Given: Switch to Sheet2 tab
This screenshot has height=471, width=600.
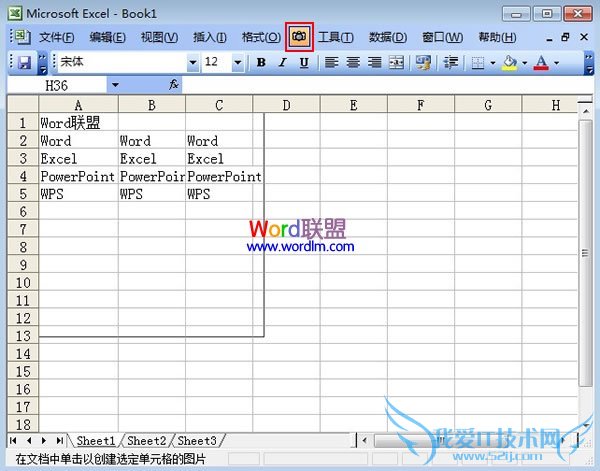Looking at the screenshot, I should click(147, 441).
